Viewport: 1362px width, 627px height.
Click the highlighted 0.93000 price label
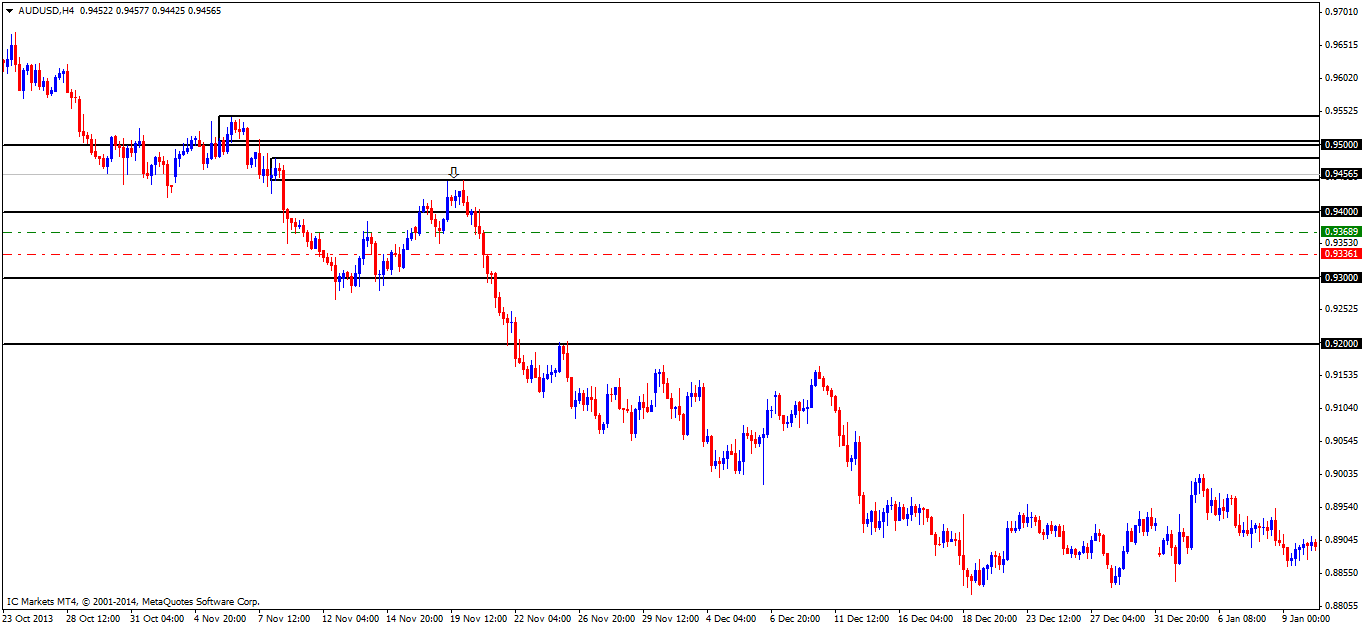click(1341, 277)
